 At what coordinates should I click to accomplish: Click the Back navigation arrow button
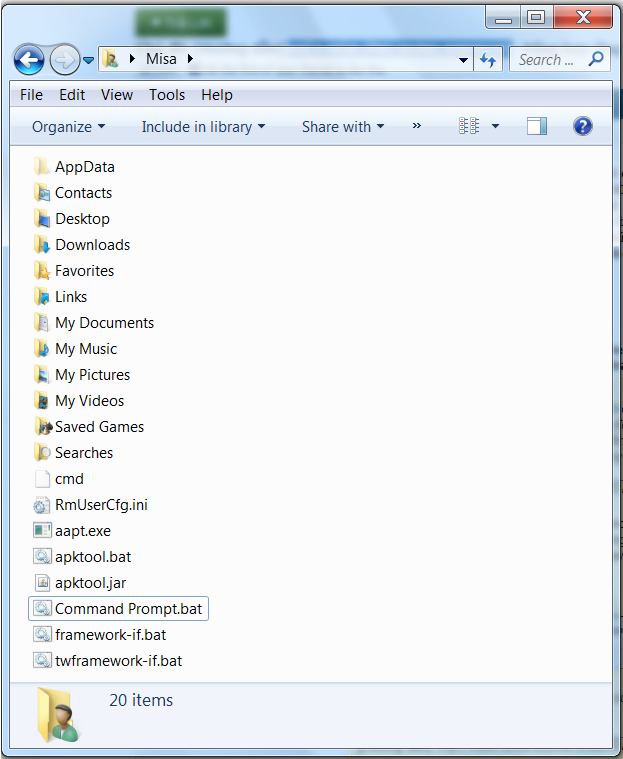tap(29, 60)
